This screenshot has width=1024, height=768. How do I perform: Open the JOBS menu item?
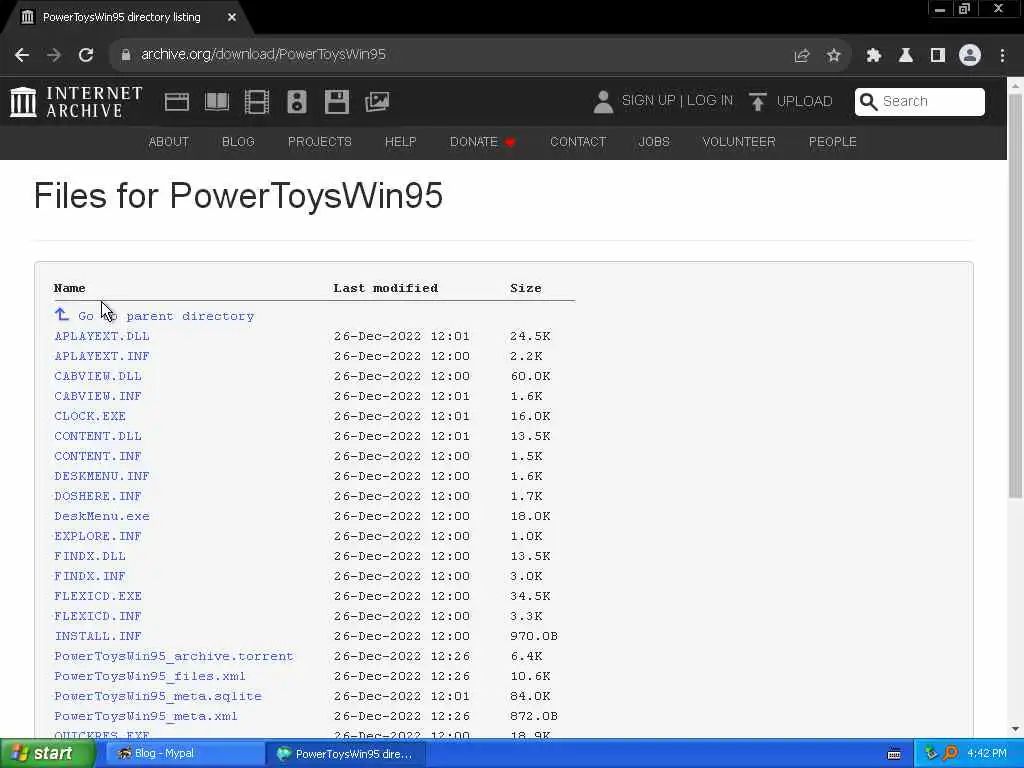click(x=654, y=142)
